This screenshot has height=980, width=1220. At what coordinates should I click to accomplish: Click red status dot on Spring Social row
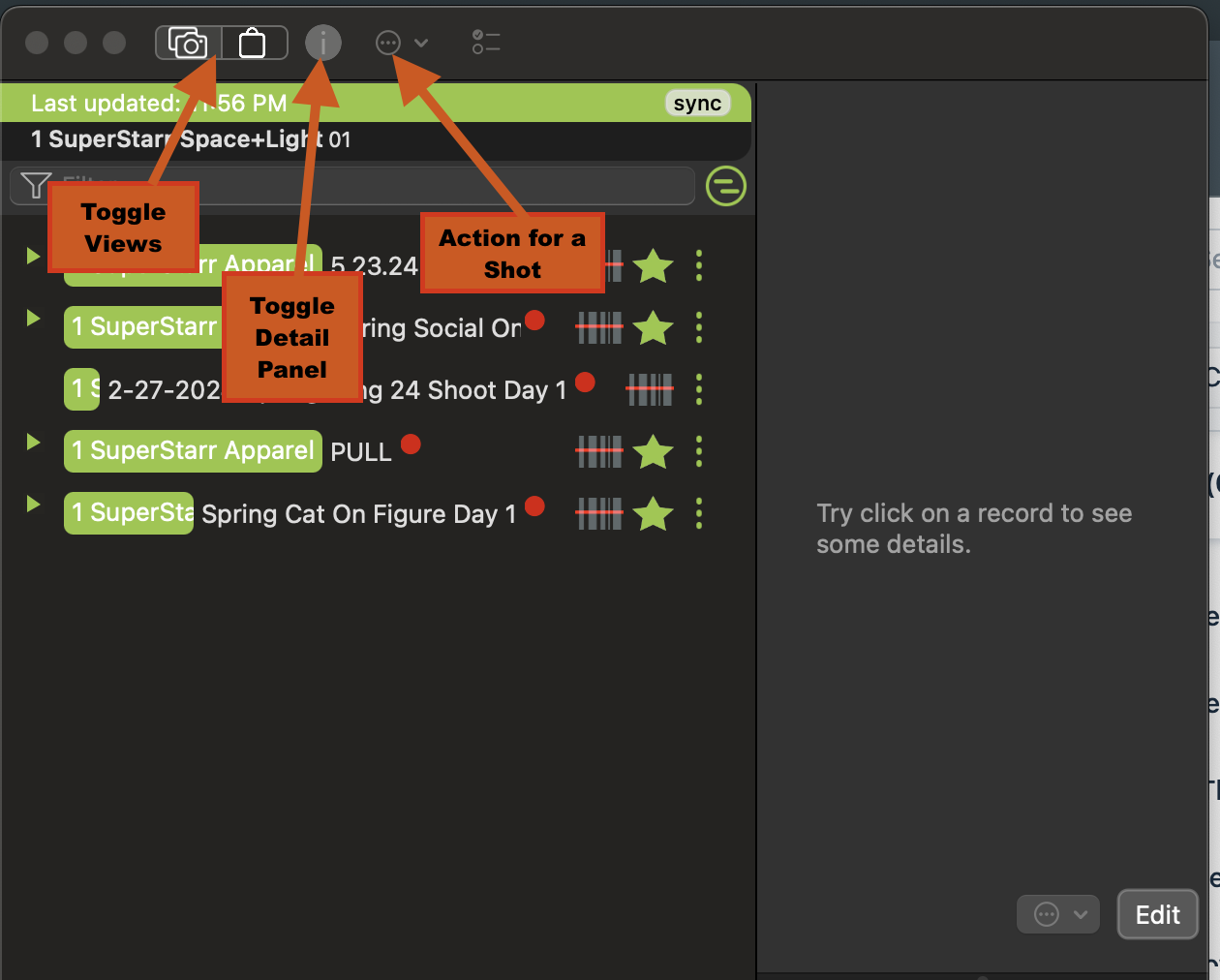pyautogui.click(x=534, y=320)
